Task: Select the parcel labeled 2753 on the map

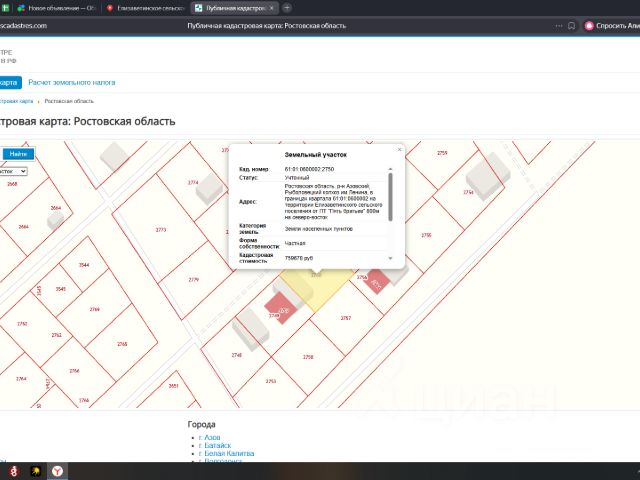Action: pos(271,381)
